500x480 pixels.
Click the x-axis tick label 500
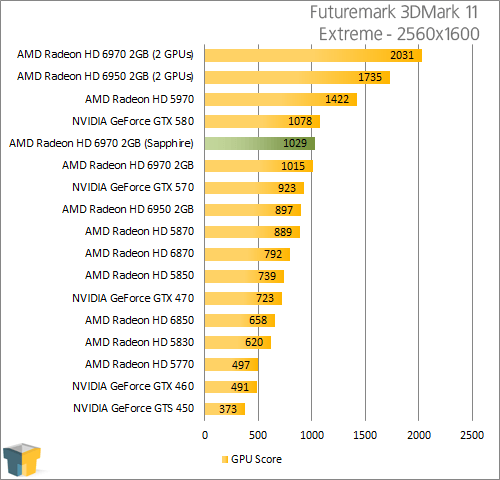[x=258, y=435]
